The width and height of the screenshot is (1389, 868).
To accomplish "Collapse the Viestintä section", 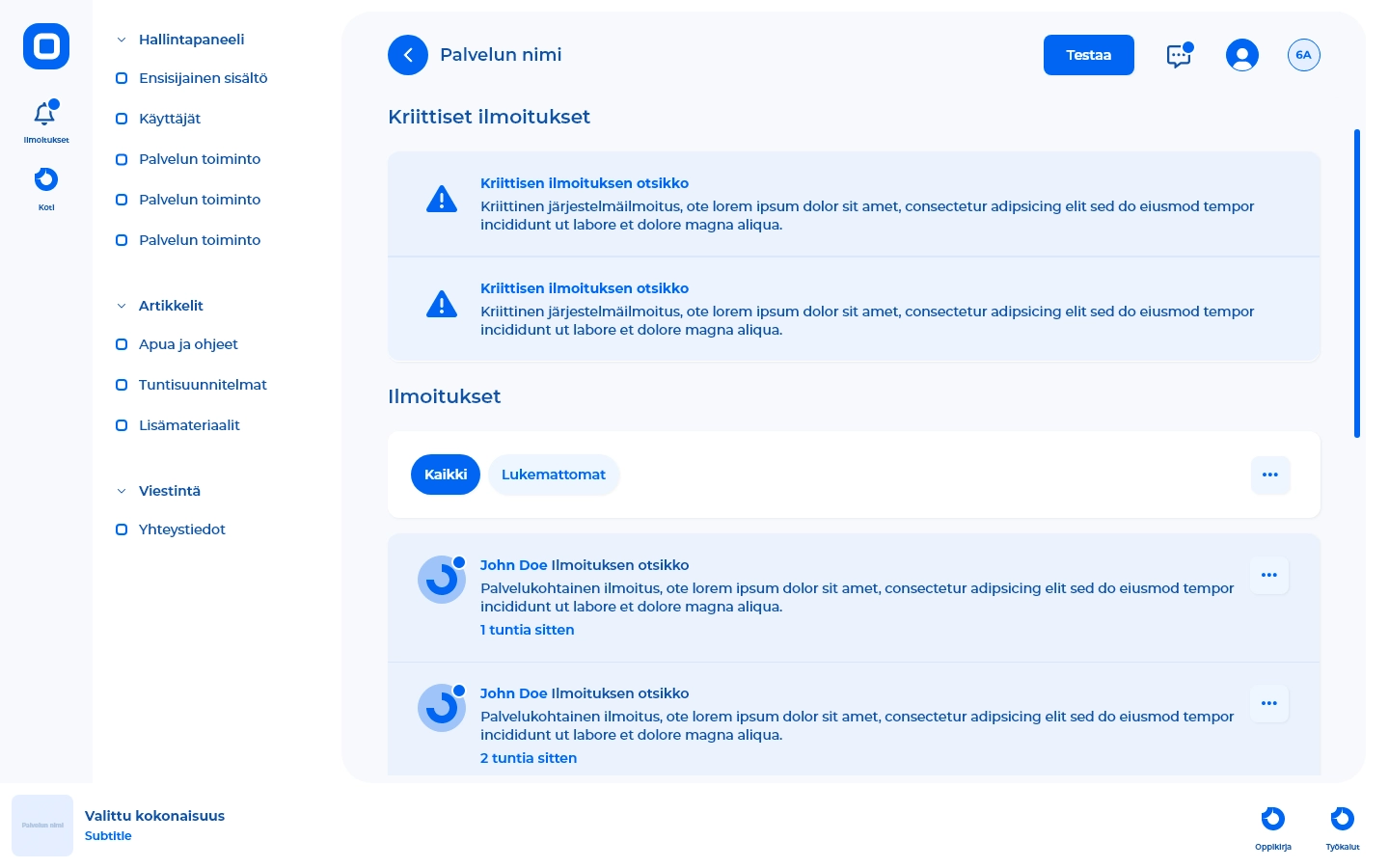I will 122,491.
